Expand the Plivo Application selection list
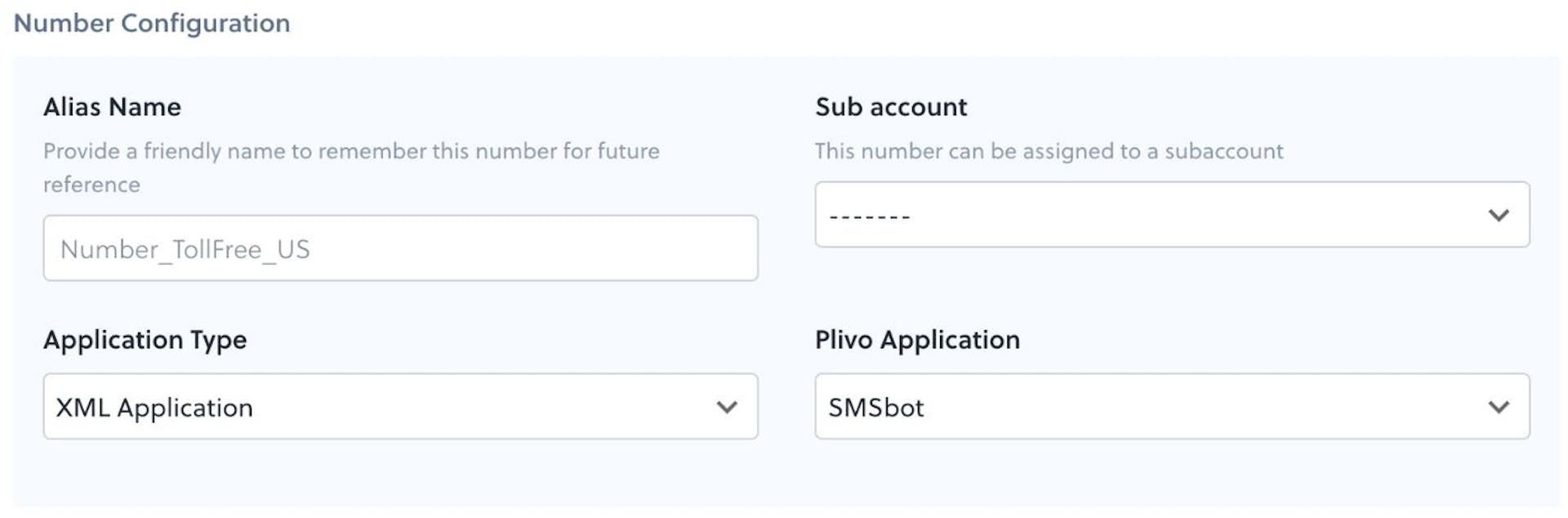The width and height of the screenshot is (1568, 518). click(x=1171, y=405)
